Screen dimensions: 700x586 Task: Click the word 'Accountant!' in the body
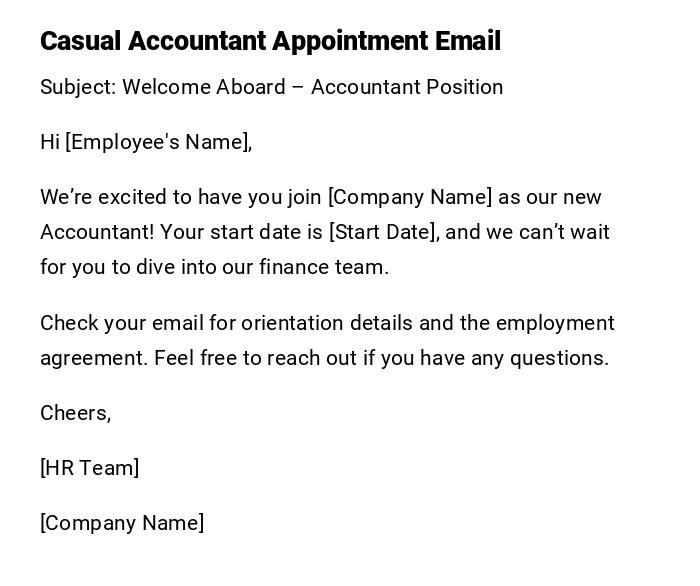(x=97, y=232)
